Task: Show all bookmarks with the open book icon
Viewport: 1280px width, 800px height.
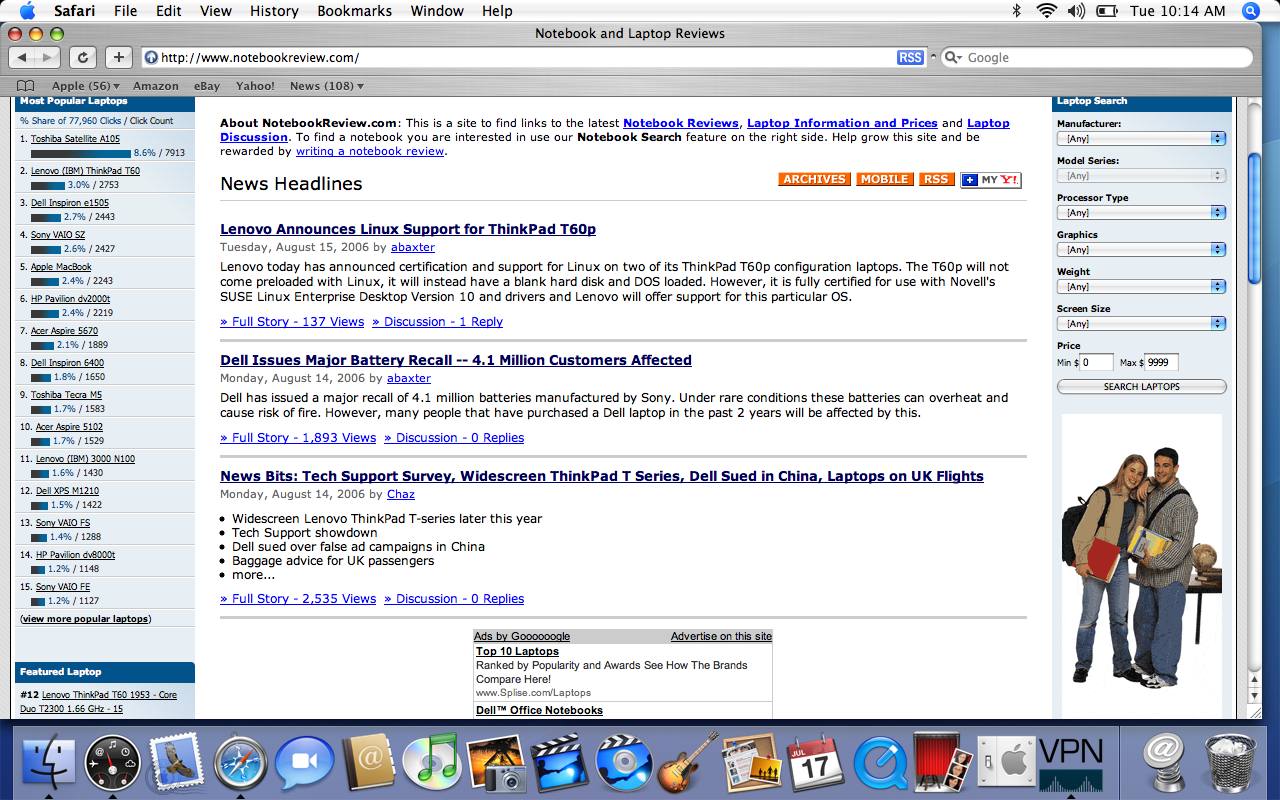Action: [x=26, y=86]
